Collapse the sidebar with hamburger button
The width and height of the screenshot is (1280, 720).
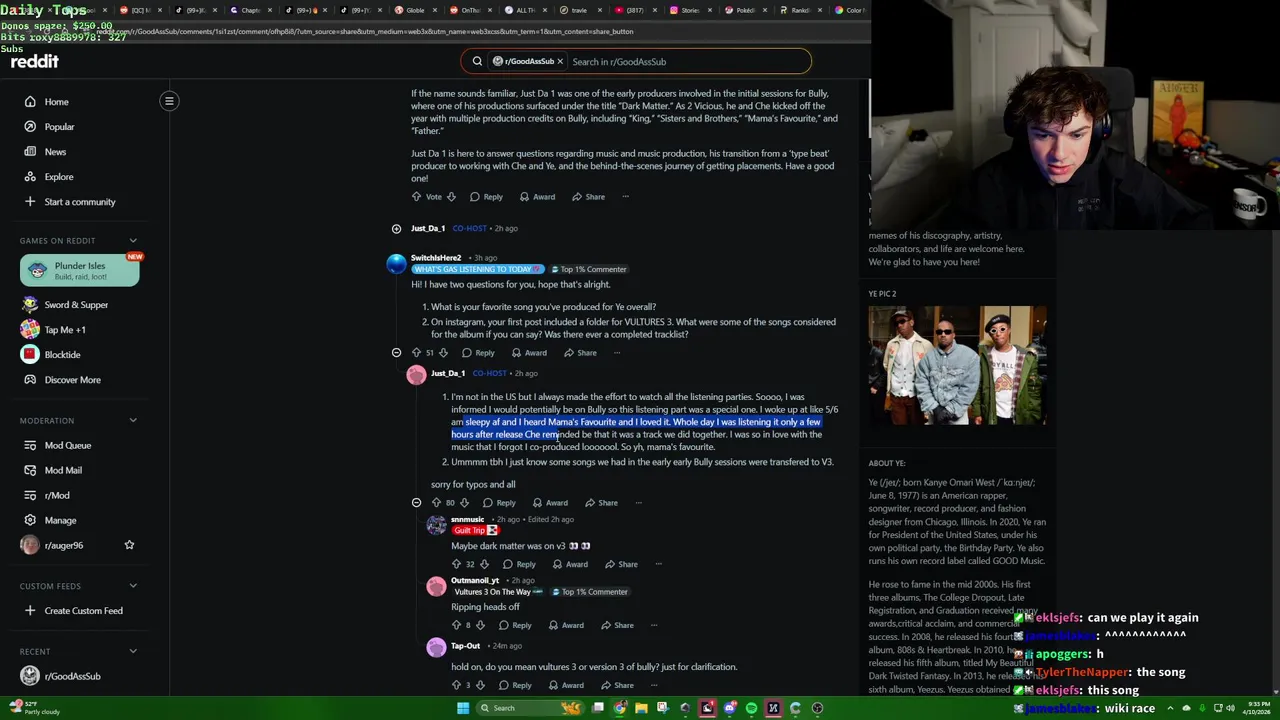[x=169, y=101]
